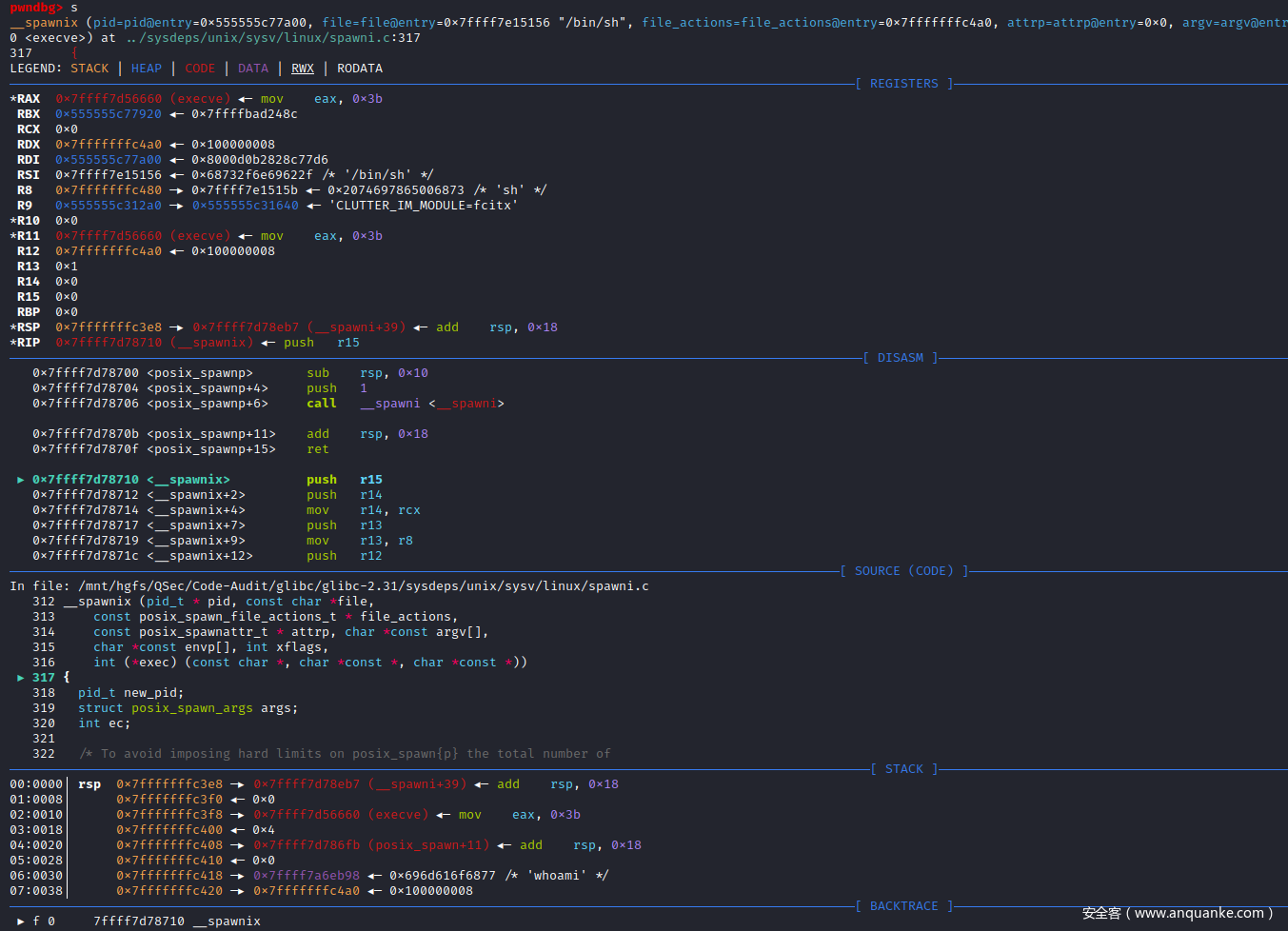This screenshot has height=931, width=1288.
Task: Click the CLUTTER_IM_MODULE=fcitx string in R9
Action: pyautogui.click(x=424, y=206)
